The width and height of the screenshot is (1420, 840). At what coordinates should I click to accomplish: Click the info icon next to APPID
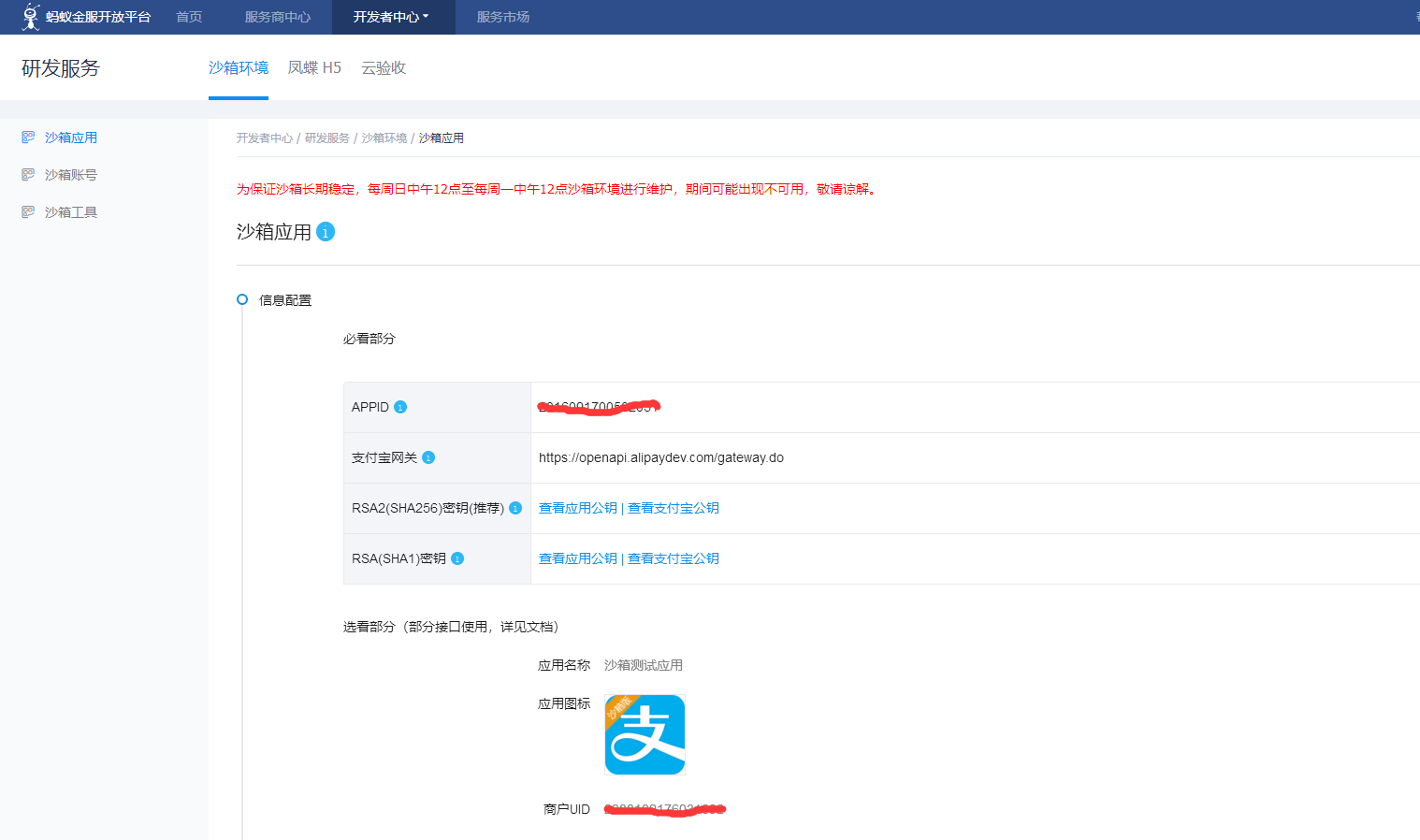point(400,407)
